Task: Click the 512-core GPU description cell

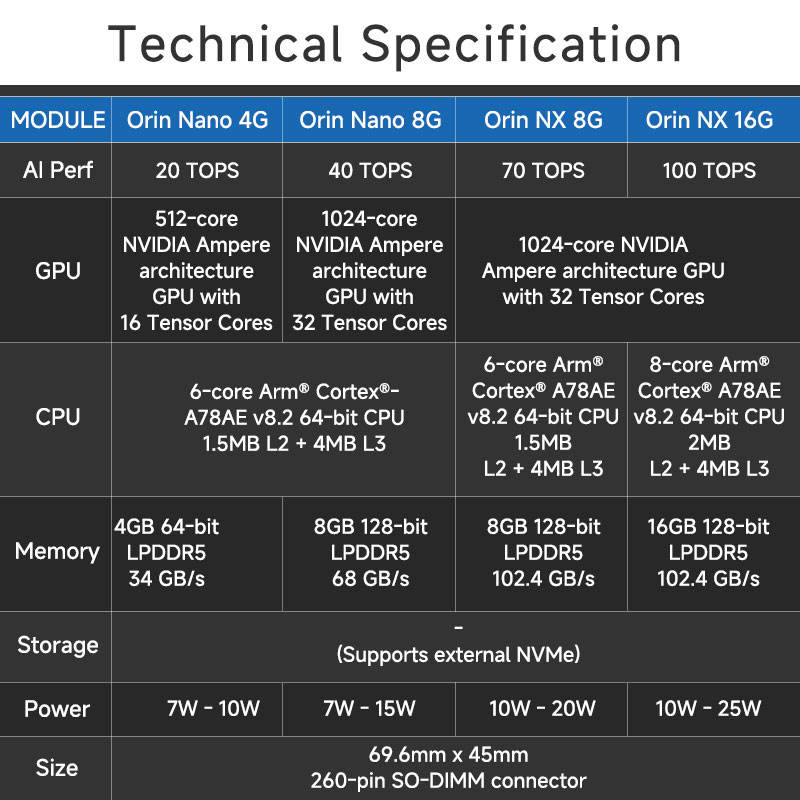Action: 197,270
